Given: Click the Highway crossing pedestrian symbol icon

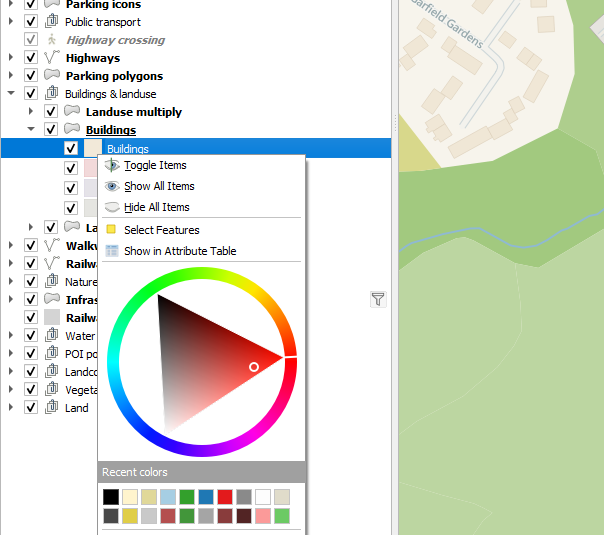Looking at the screenshot, I should [52, 40].
